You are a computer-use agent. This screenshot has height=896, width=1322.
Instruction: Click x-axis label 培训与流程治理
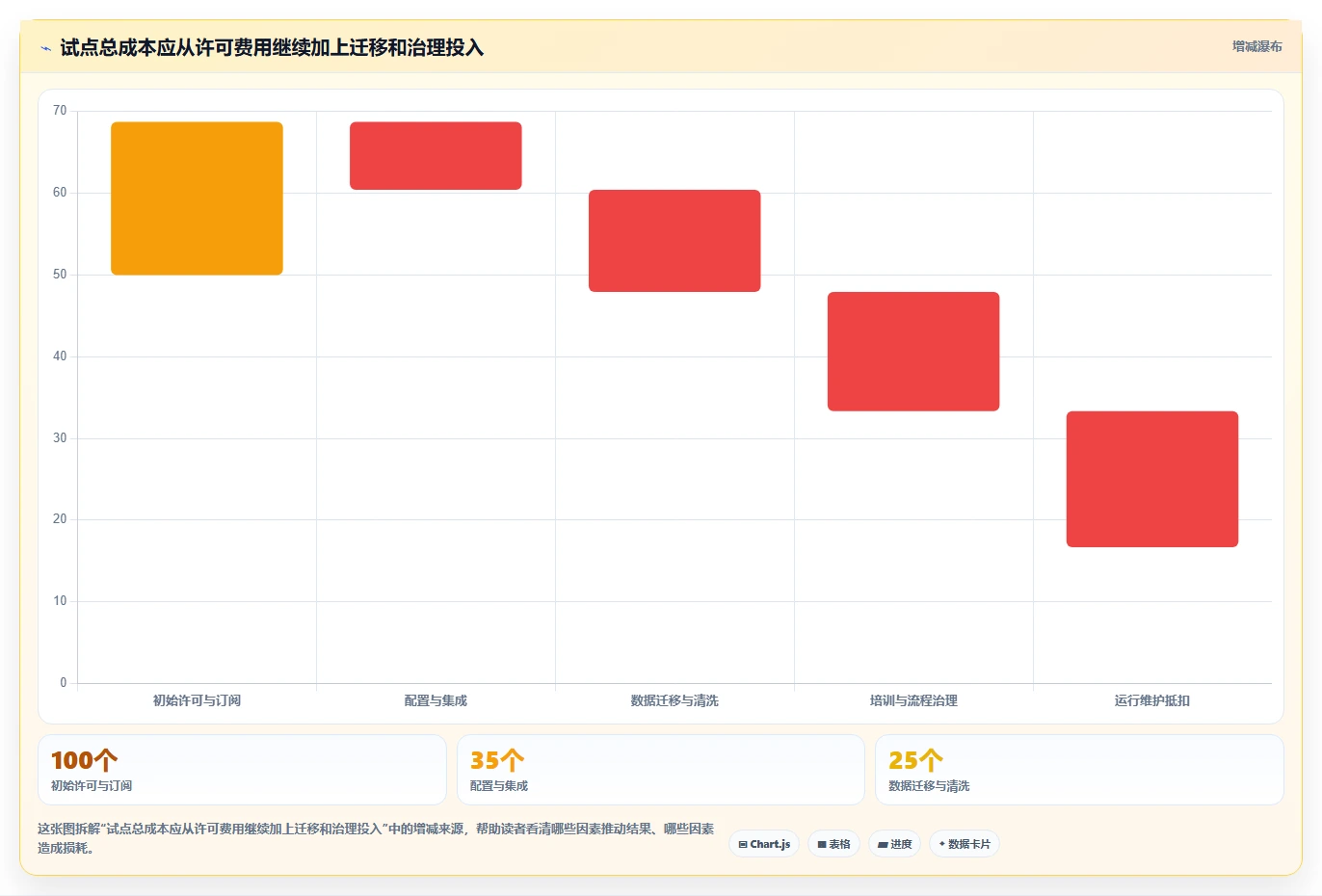tap(913, 700)
